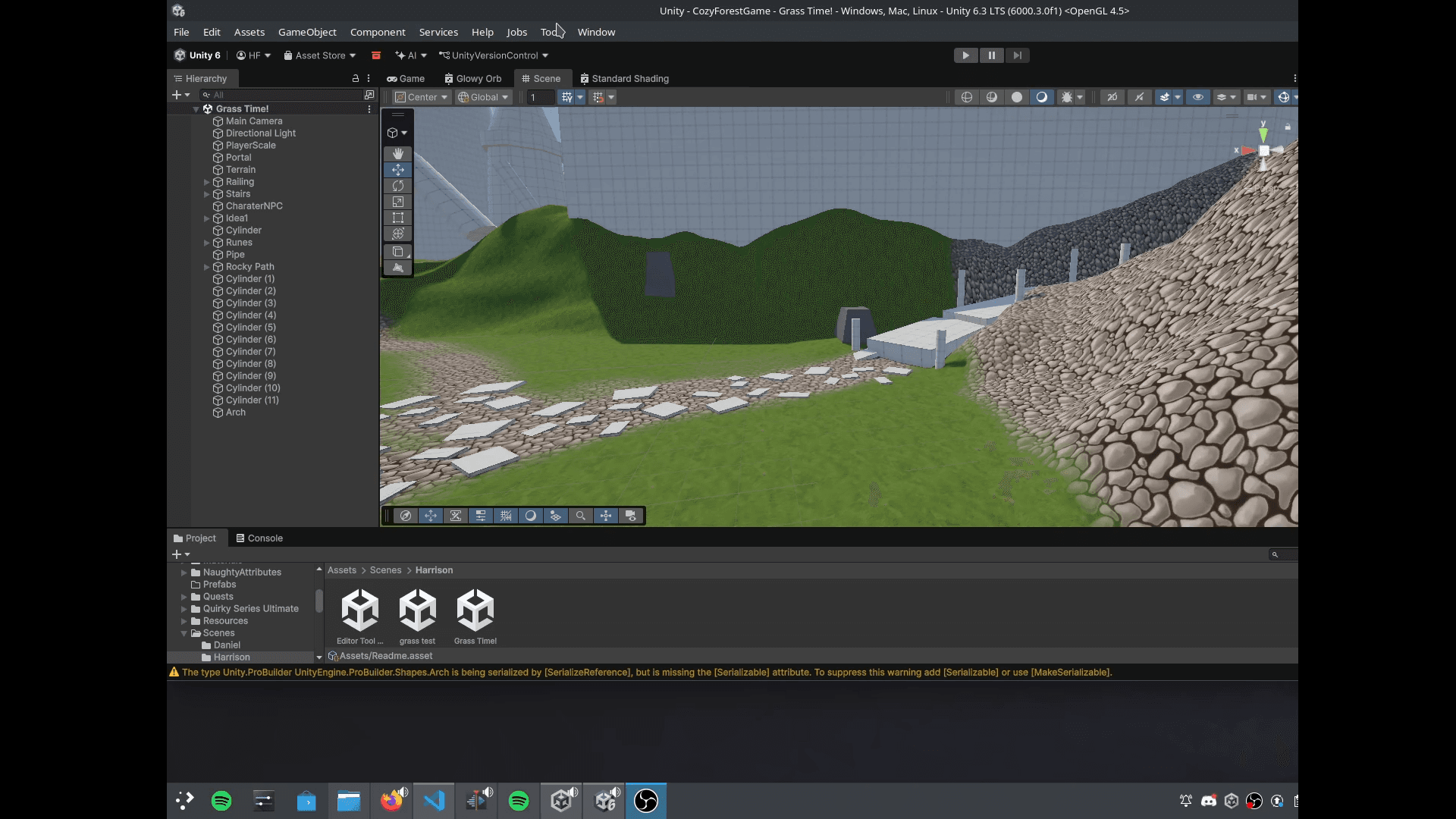The height and width of the screenshot is (819, 1456).
Task: Select the Rect transform tool
Action: [x=397, y=218]
